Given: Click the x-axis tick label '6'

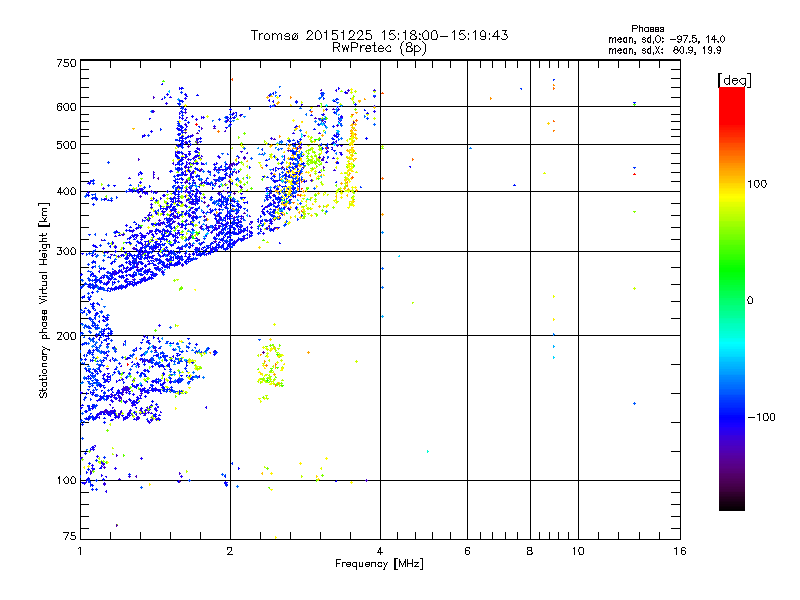Looking at the screenshot, I should [x=467, y=551].
